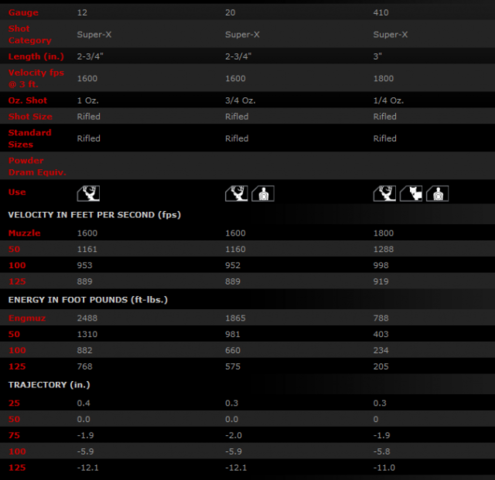The height and width of the screenshot is (480, 495).
Task: Select the Oz. Shot row label
Action: pyautogui.click(x=28, y=100)
